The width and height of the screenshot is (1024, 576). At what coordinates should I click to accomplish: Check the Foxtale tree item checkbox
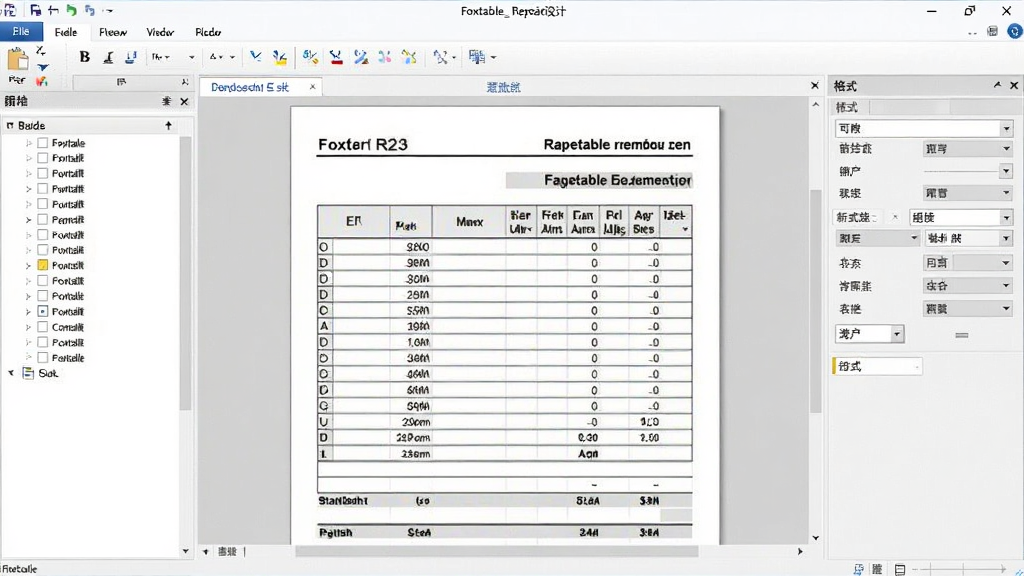(42, 142)
